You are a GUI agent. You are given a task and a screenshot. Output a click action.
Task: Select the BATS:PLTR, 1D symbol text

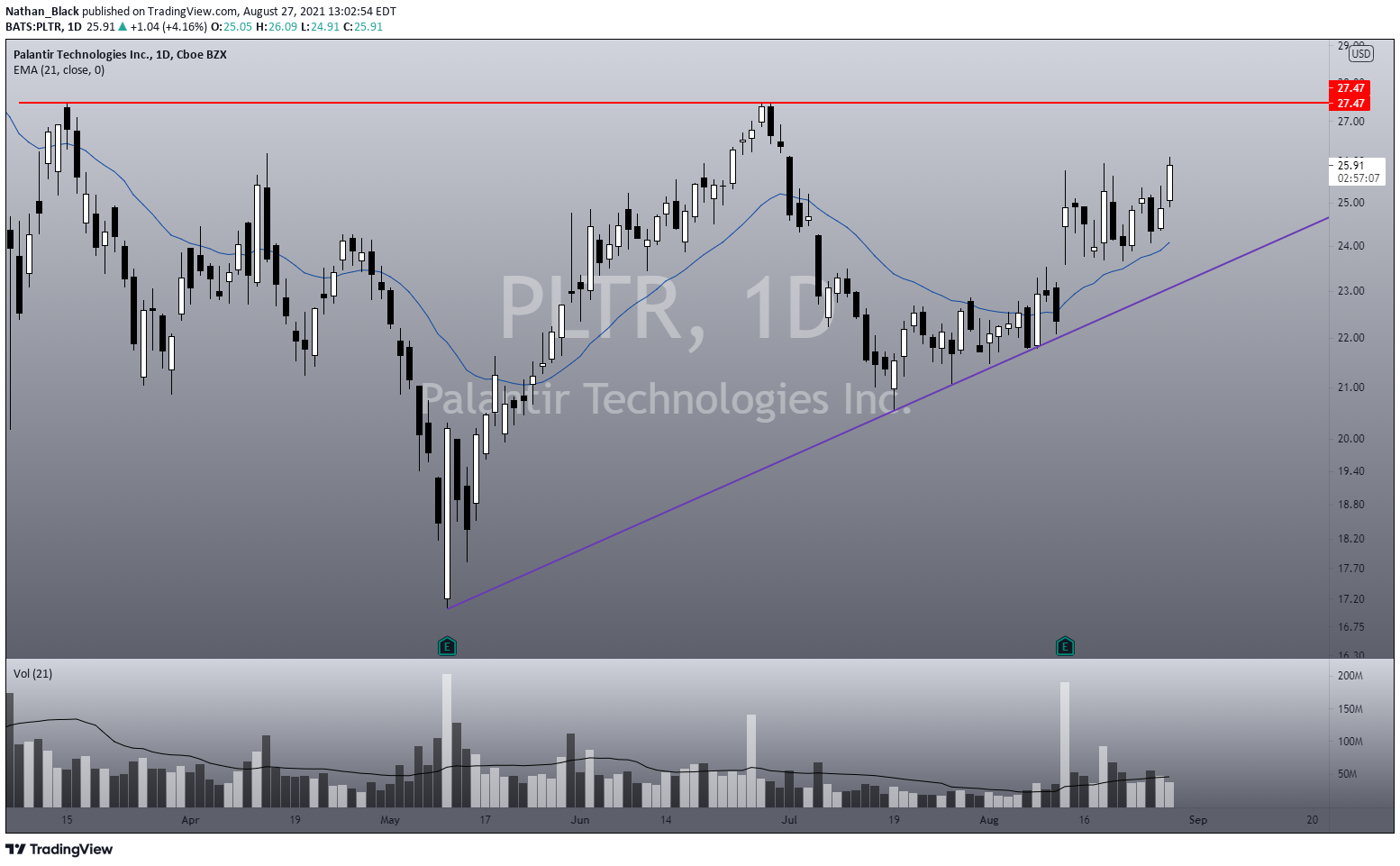pyautogui.click(x=44, y=26)
